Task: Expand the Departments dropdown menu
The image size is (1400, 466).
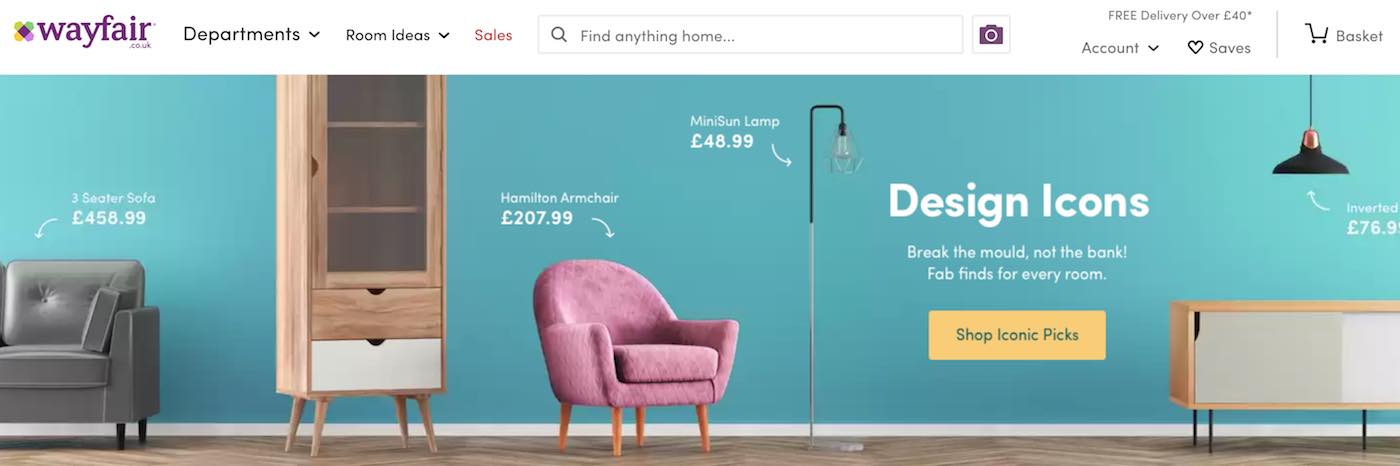Action: [x=251, y=34]
